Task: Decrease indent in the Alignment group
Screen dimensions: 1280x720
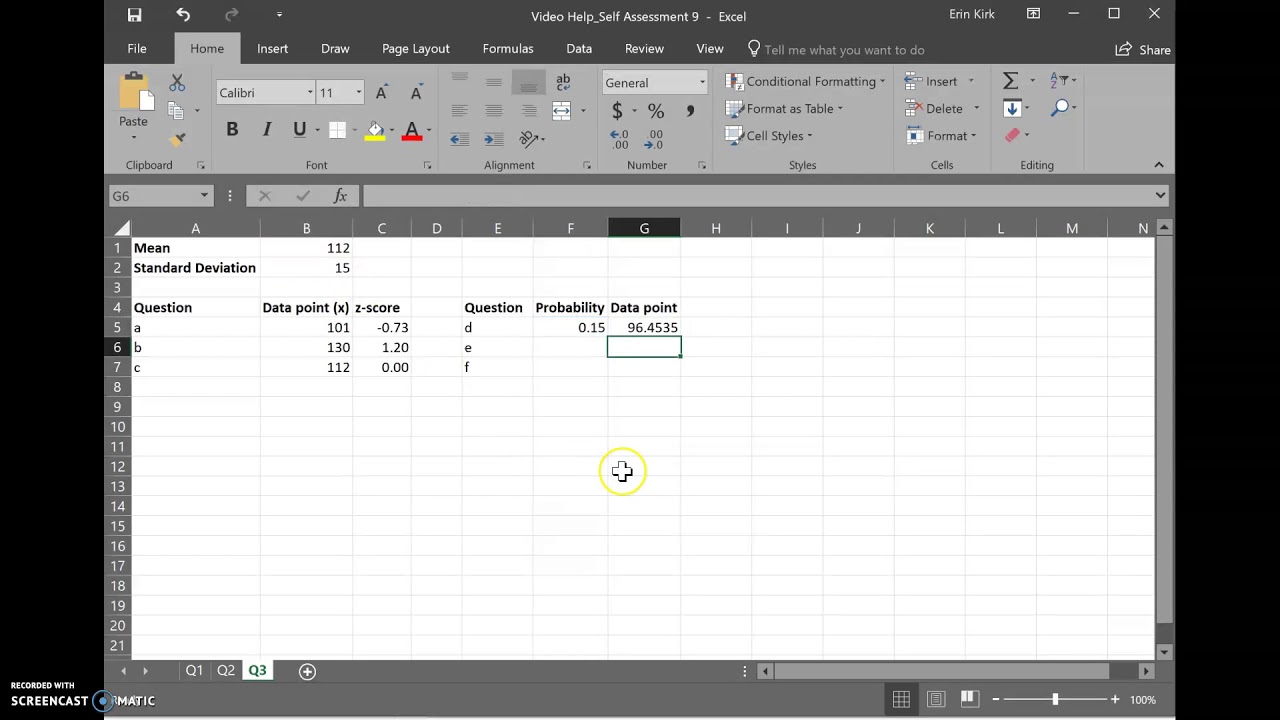Action: tap(459, 139)
